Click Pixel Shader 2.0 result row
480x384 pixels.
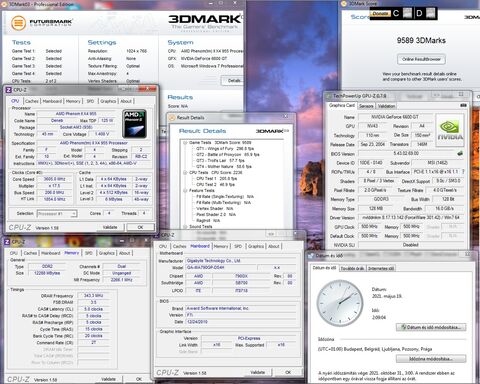216,215
